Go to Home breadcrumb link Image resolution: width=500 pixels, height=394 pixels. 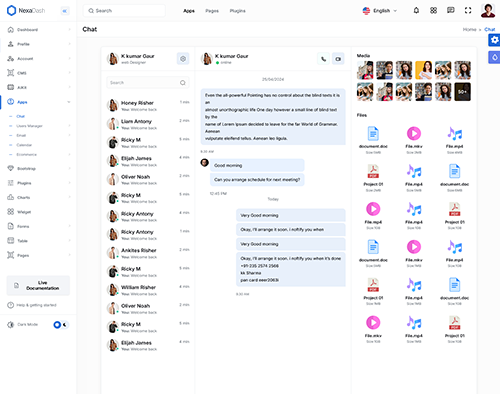(x=469, y=29)
